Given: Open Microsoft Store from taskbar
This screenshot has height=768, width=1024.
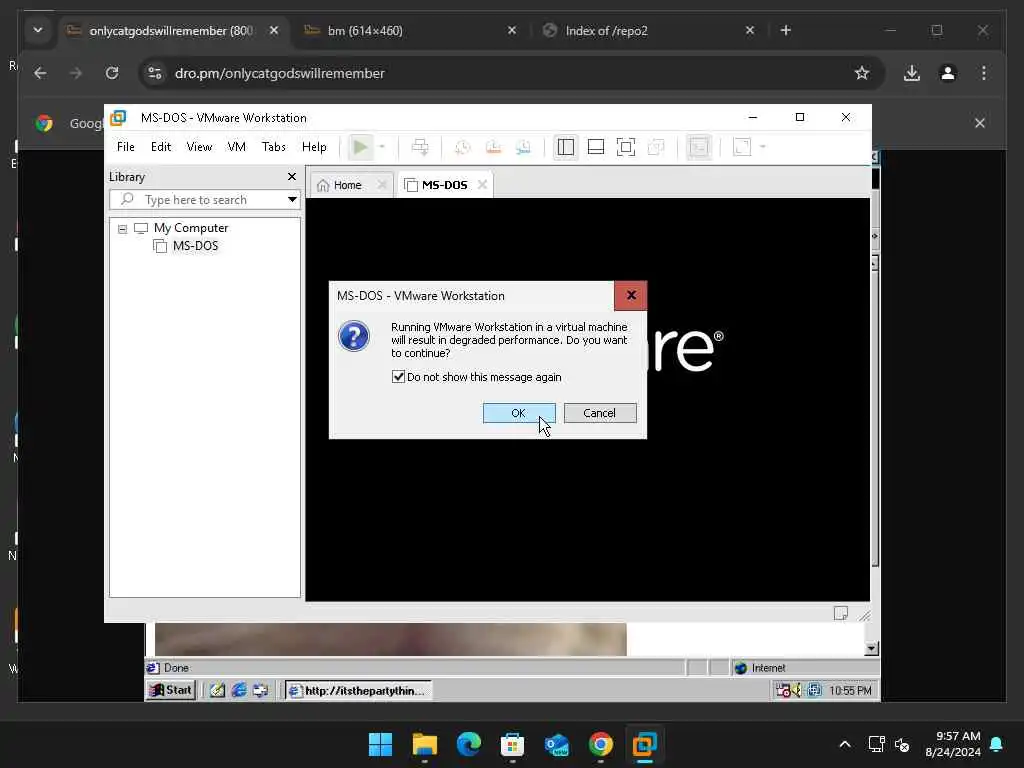Looking at the screenshot, I should pyautogui.click(x=513, y=744).
